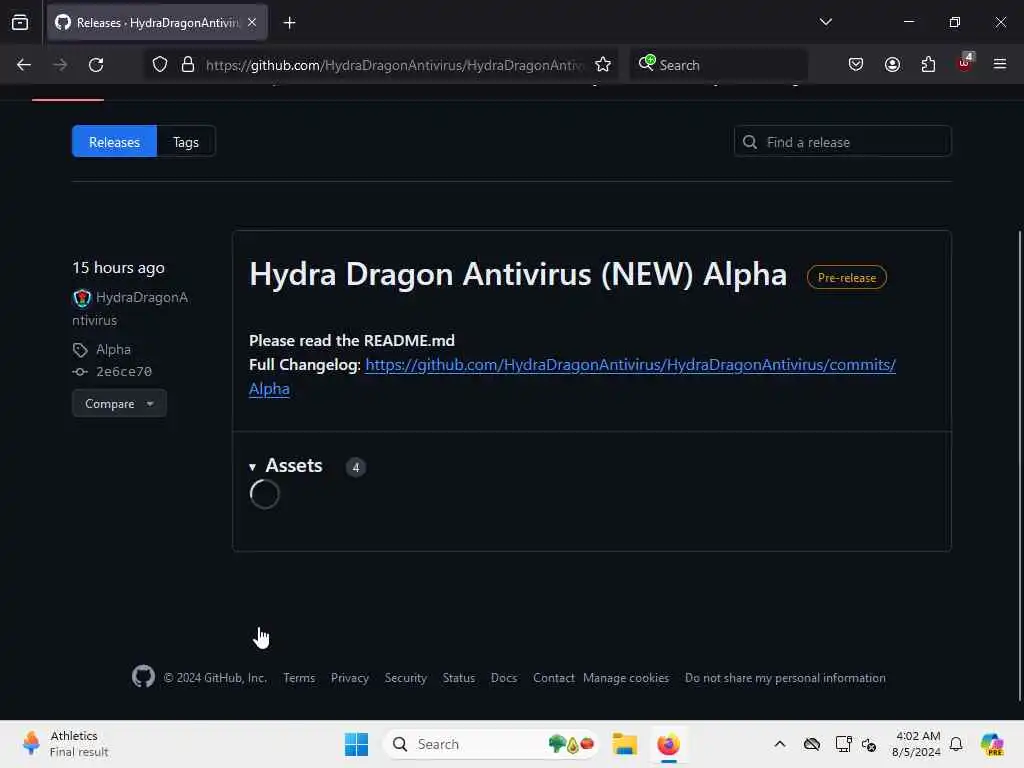Open the Status footer link
The height and width of the screenshot is (768, 1024).
click(458, 678)
